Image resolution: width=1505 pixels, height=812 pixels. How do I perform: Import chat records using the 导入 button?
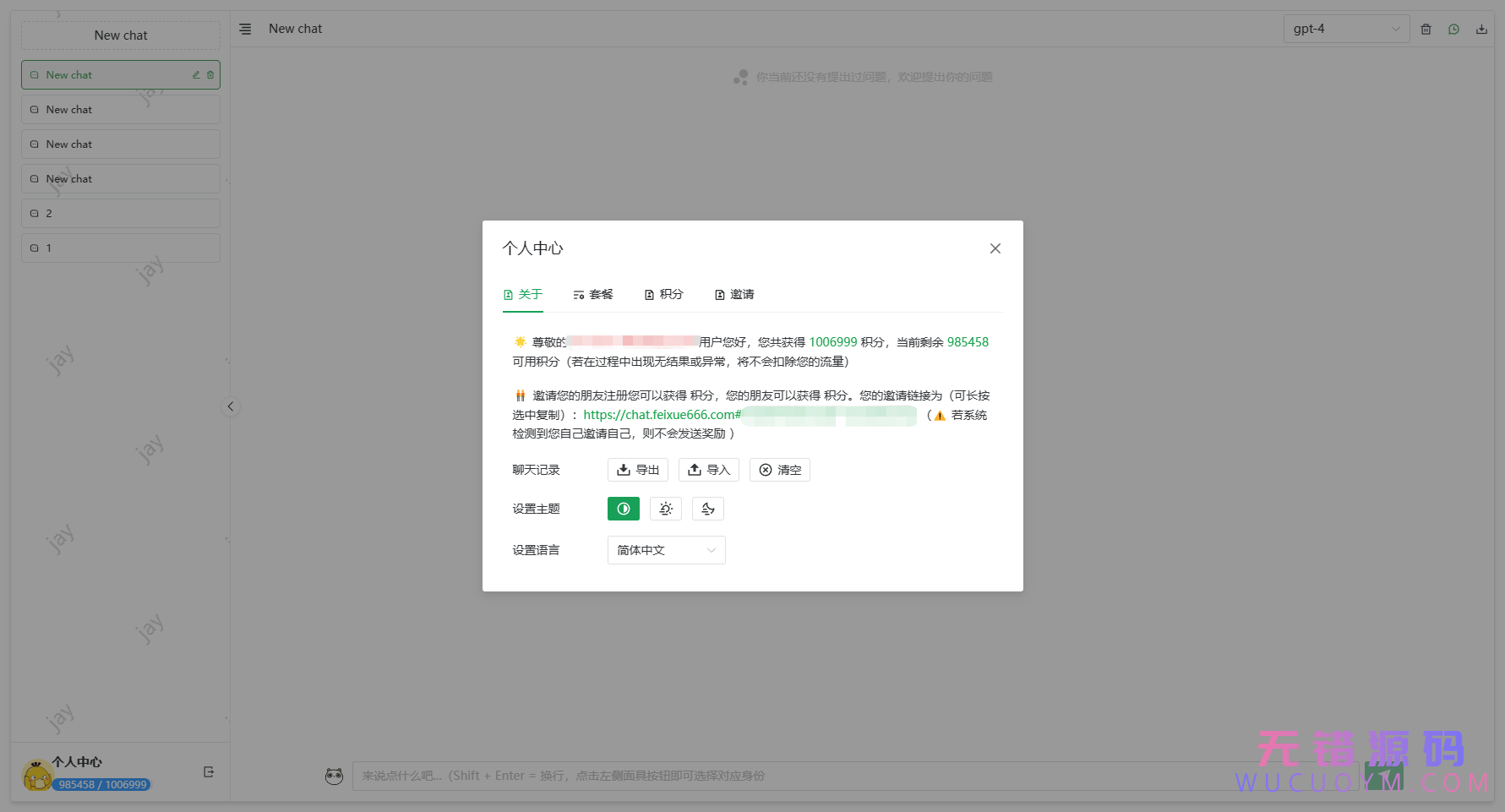click(709, 470)
